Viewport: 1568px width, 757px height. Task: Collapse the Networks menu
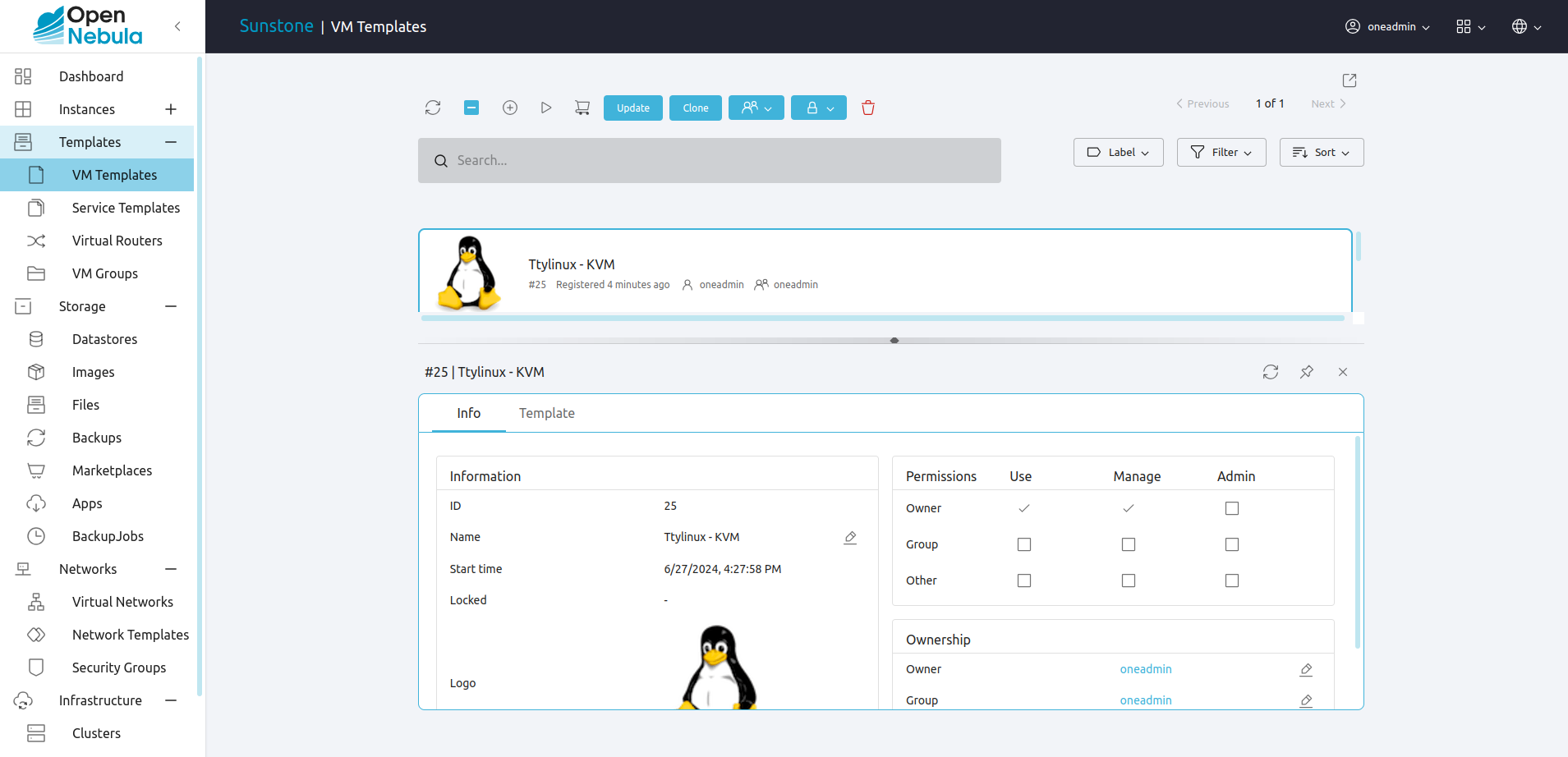(171, 569)
